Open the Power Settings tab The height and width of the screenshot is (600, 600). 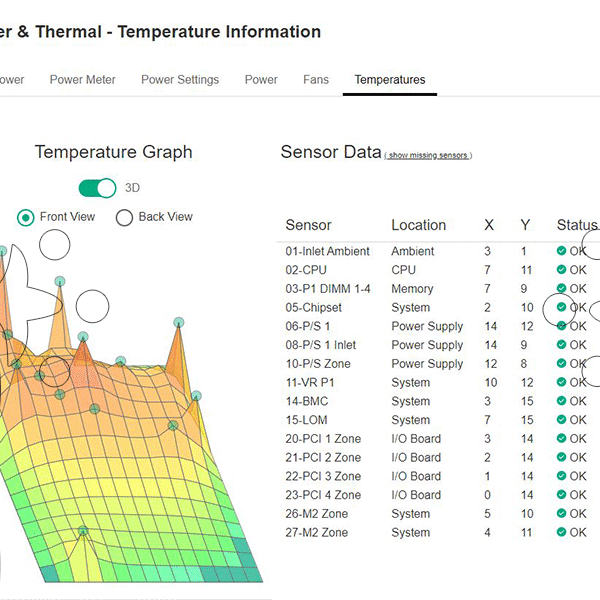180,80
